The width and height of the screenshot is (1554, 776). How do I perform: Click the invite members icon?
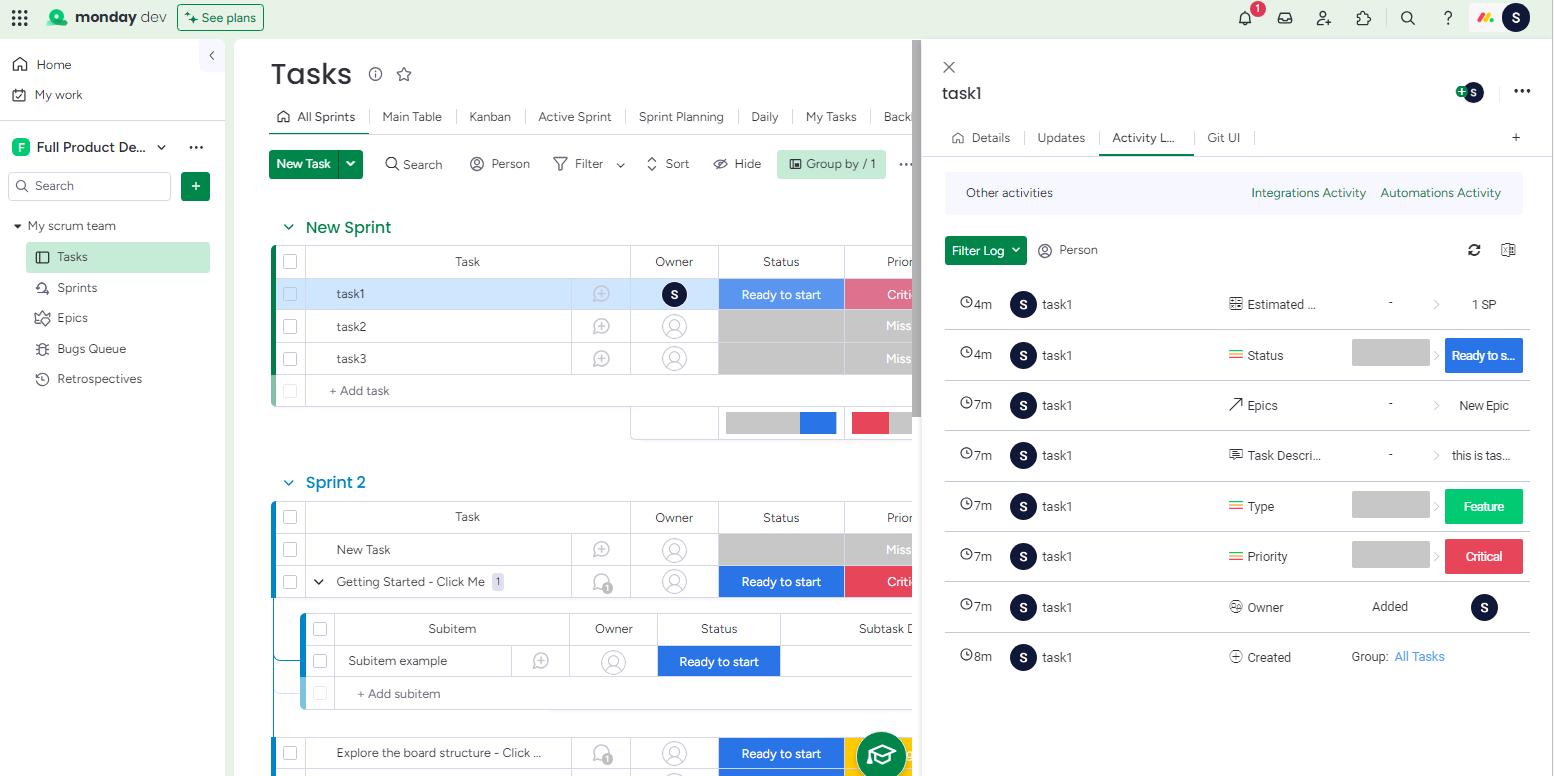1324,18
